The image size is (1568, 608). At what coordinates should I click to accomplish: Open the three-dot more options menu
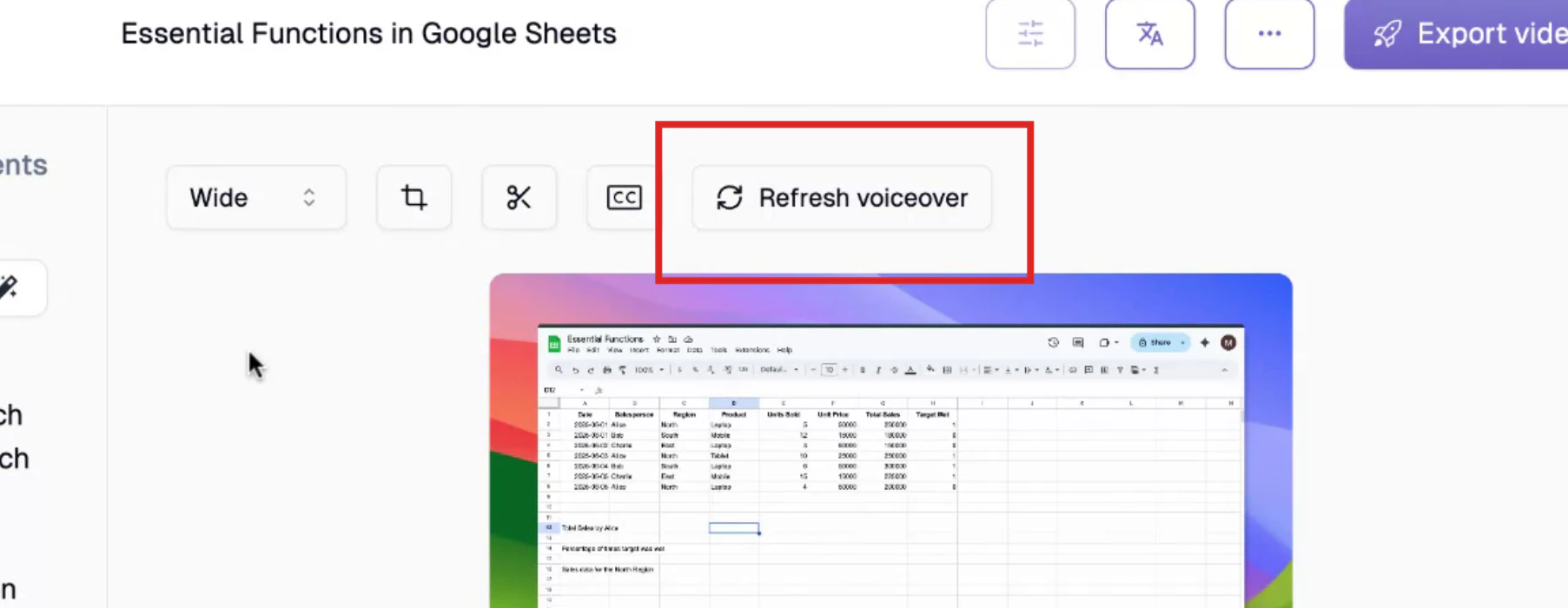1269,34
